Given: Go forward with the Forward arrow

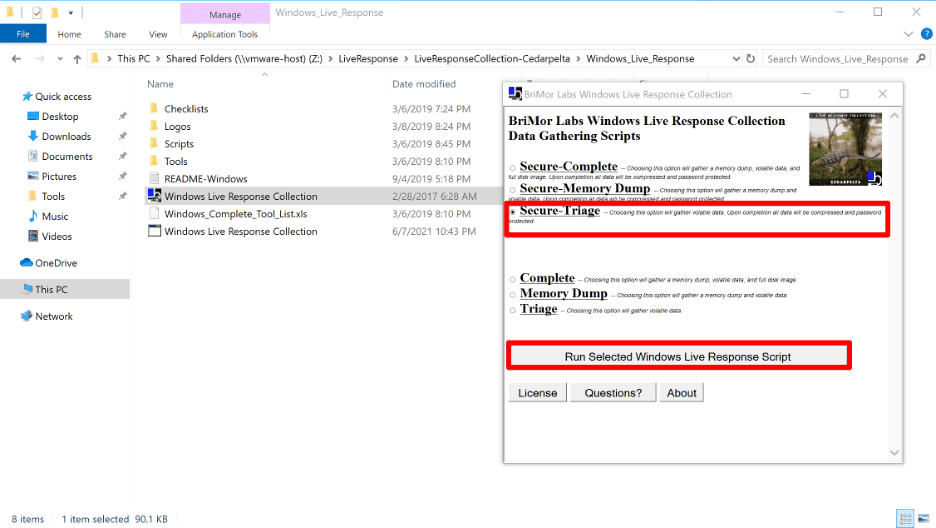Looking at the screenshot, I should pyautogui.click(x=40, y=58).
